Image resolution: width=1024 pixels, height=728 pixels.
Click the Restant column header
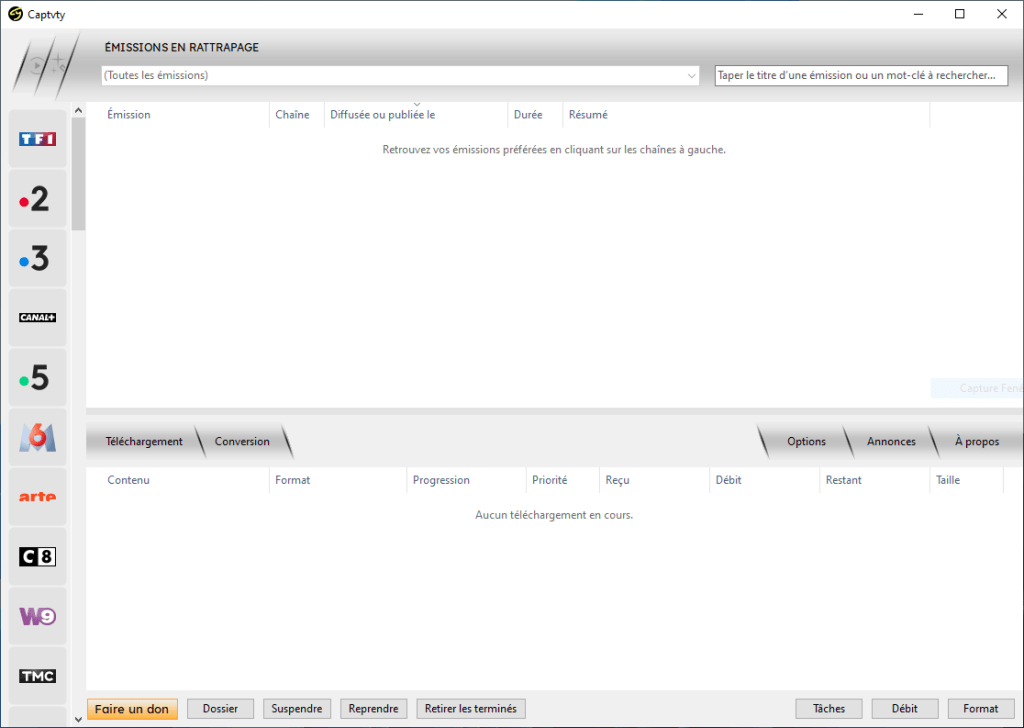pyautogui.click(x=874, y=480)
